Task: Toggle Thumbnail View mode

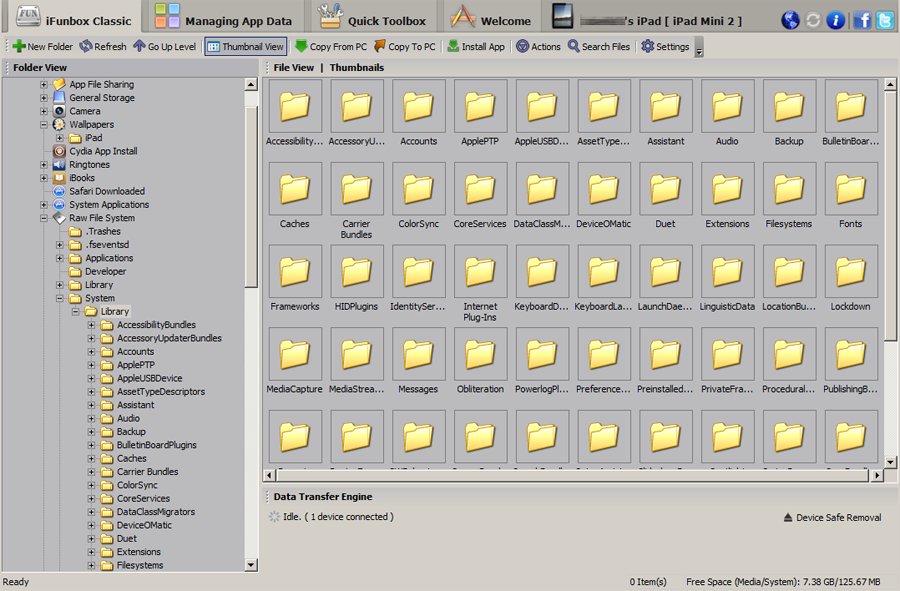Action: (246, 46)
